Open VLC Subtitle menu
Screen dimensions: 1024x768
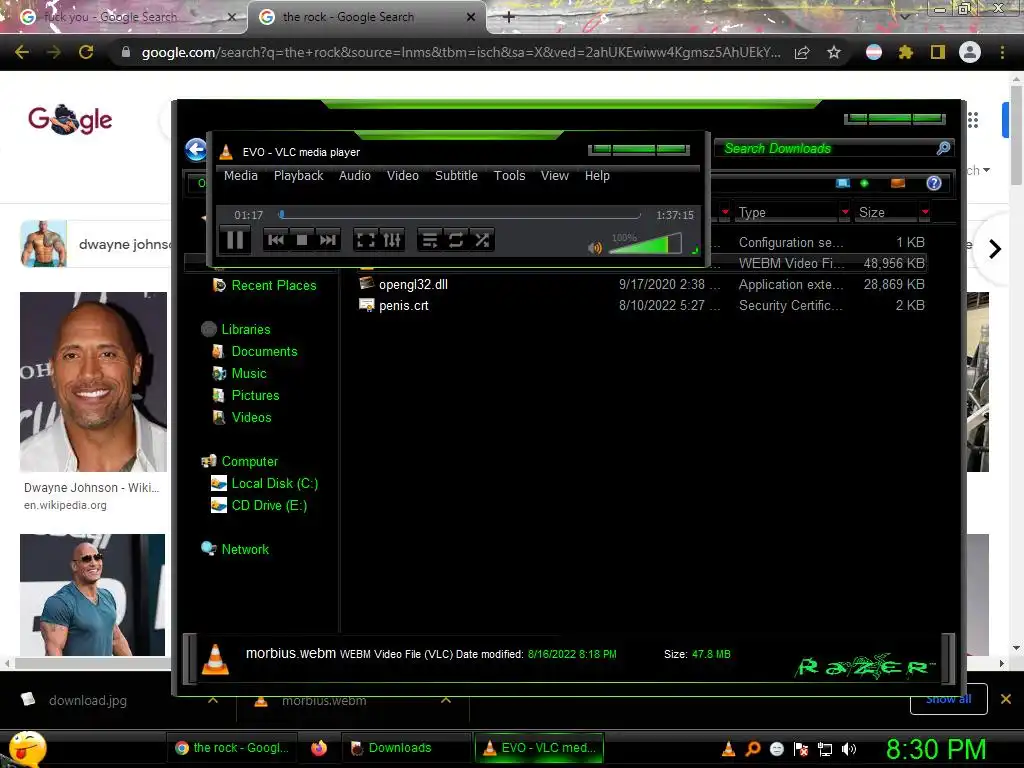[456, 176]
